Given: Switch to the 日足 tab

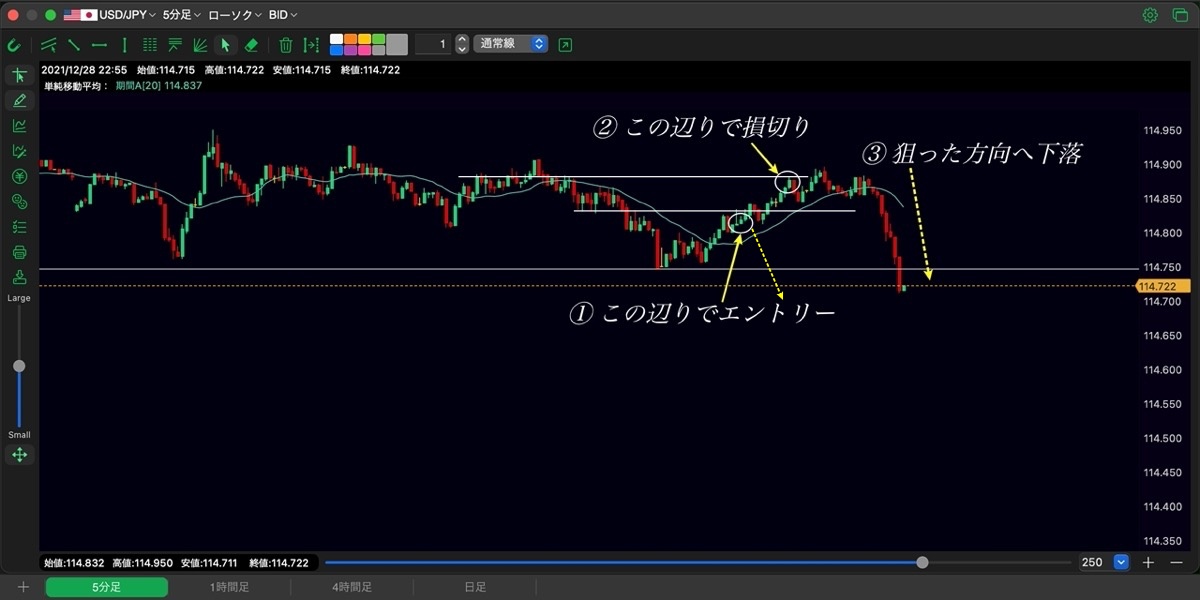Looking at the screenshot, I should 475,588.
